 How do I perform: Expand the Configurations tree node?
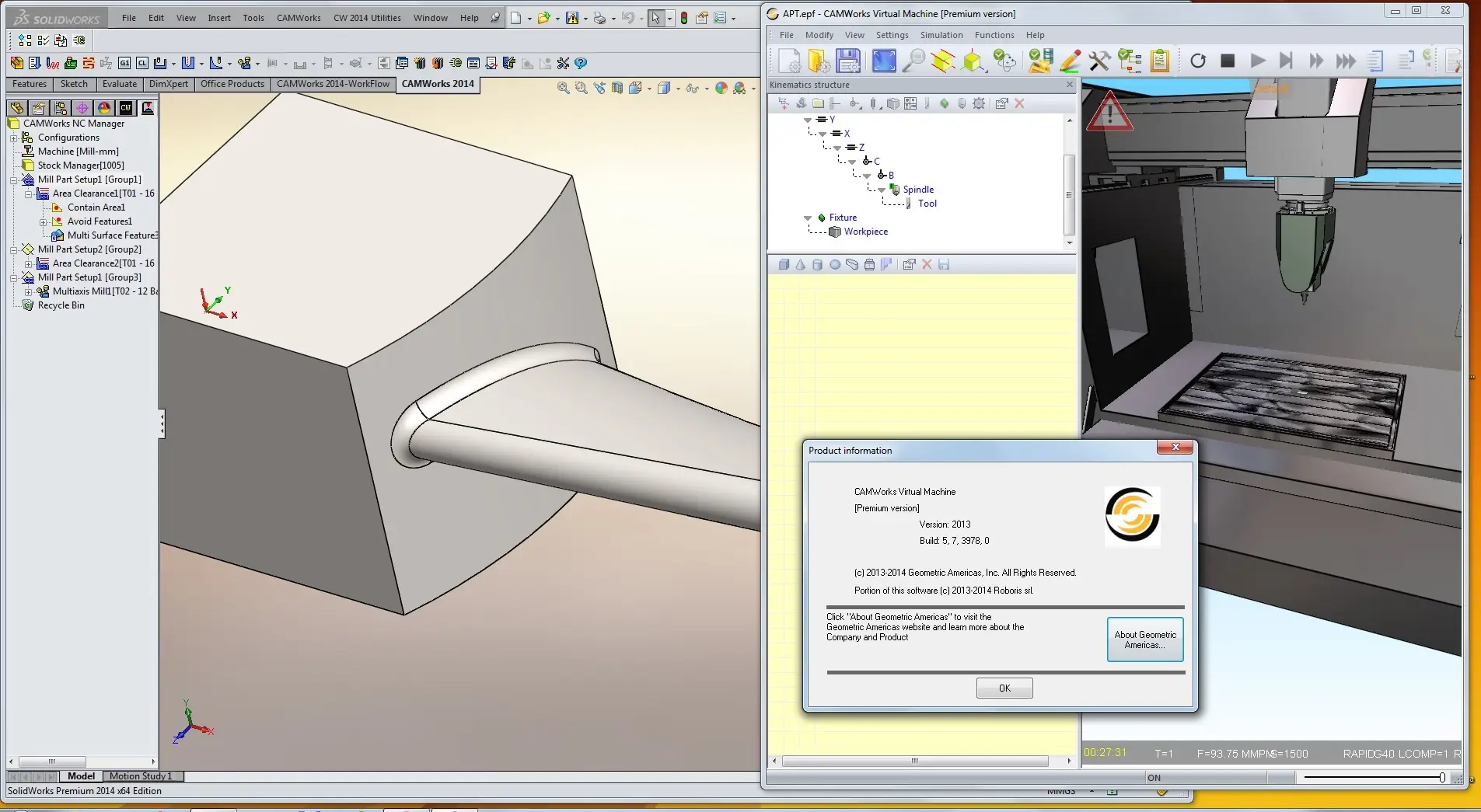13,138
